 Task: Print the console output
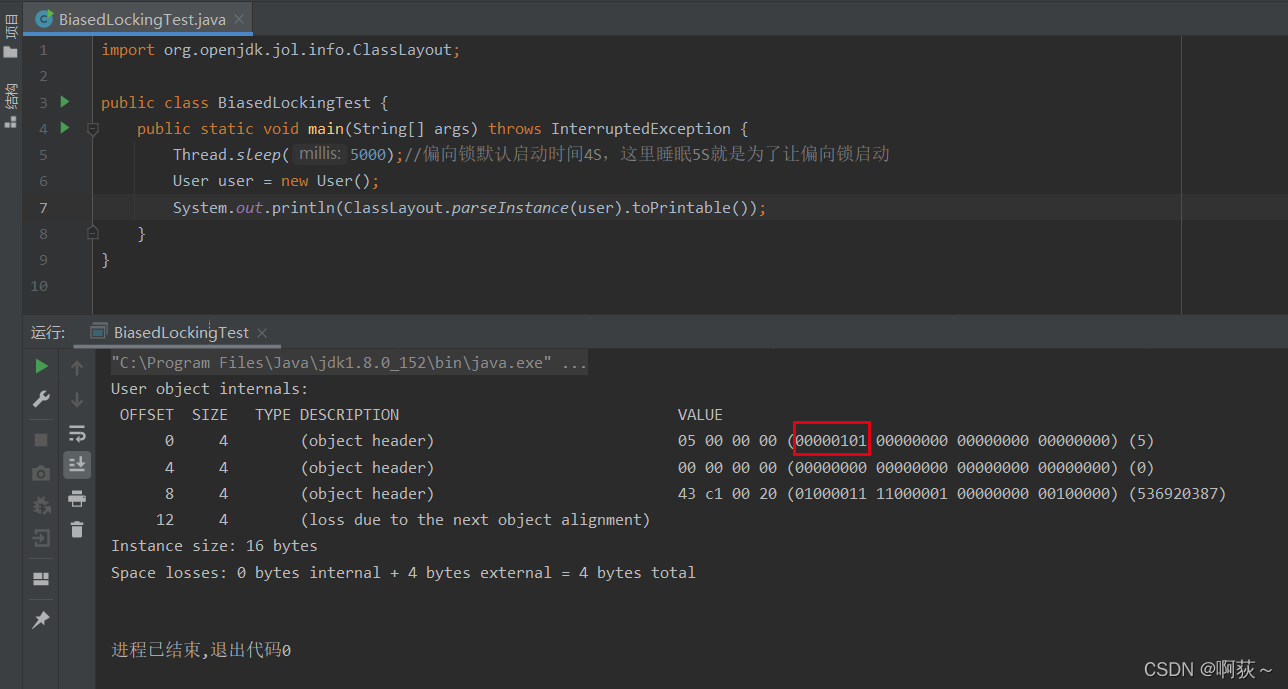coord(77,498)
